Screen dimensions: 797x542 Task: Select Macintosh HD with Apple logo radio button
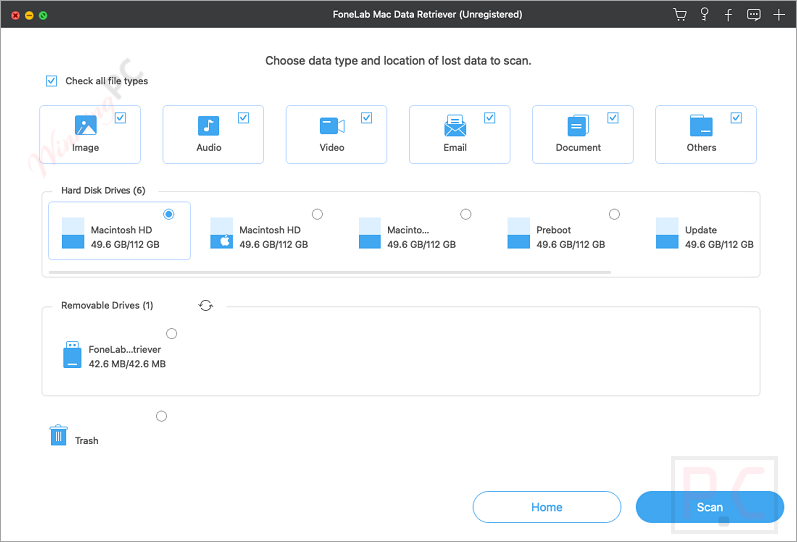click(x=317, y=214)
